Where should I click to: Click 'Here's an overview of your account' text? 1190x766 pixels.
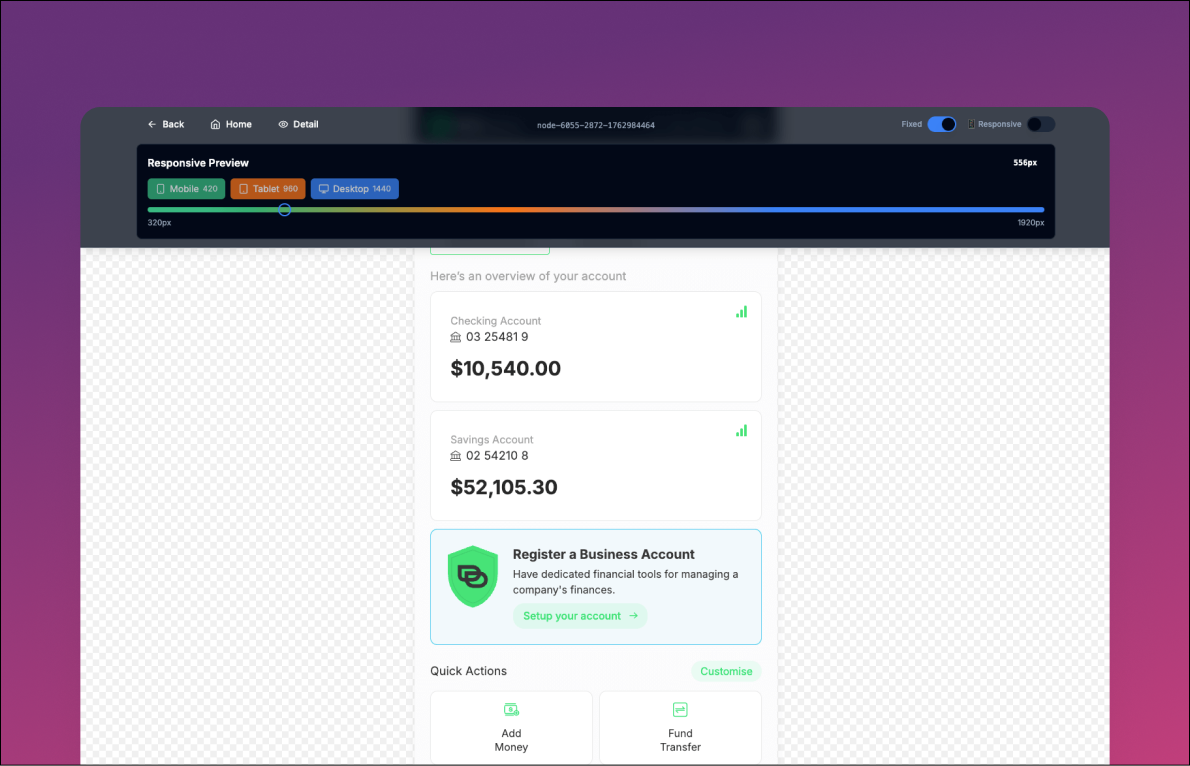click(528, 276)
